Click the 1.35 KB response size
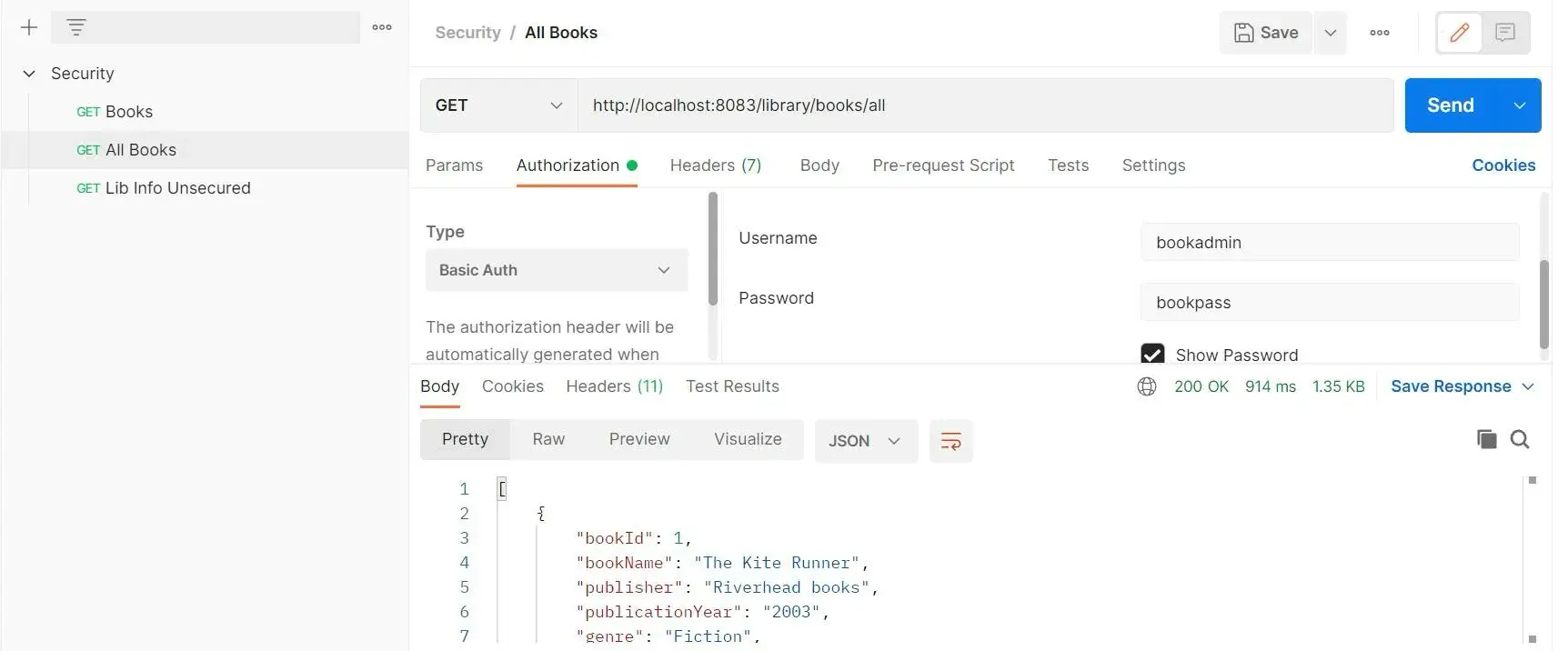 coord(1338,386)
